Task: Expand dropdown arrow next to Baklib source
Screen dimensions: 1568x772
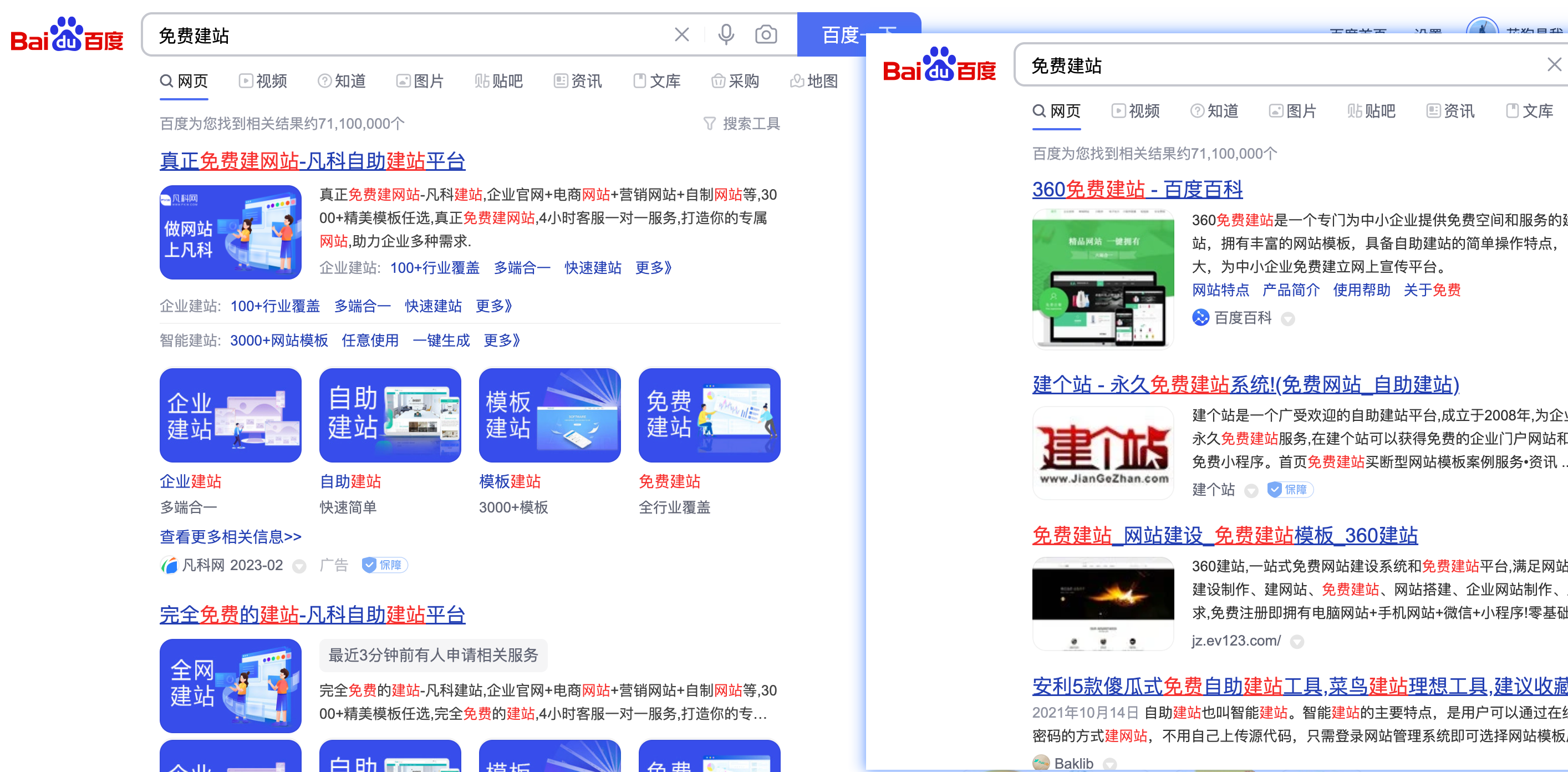Action: (1109, 764)
